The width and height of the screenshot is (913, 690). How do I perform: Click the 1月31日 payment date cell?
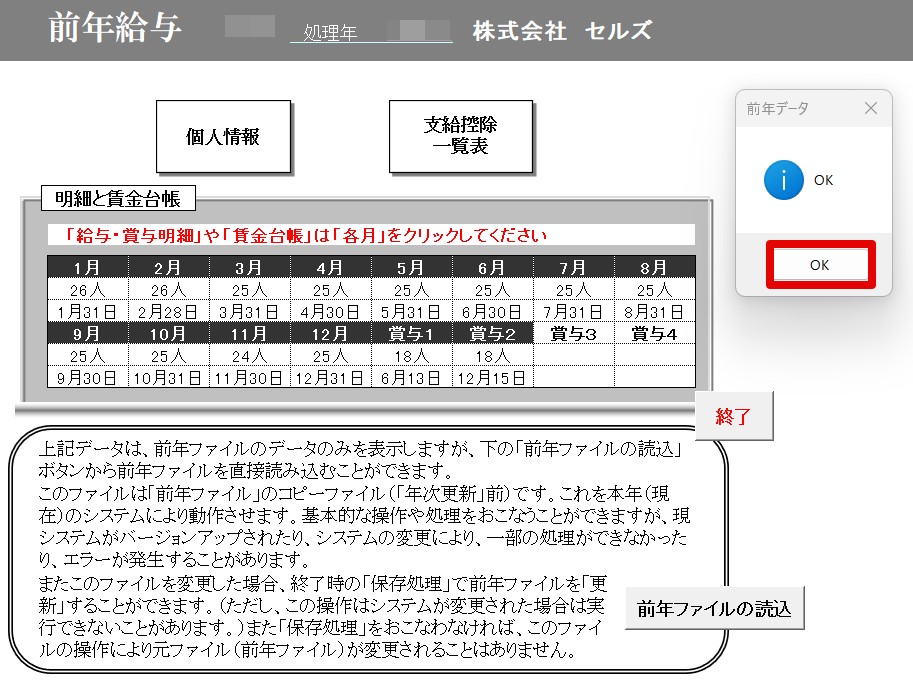87,312
